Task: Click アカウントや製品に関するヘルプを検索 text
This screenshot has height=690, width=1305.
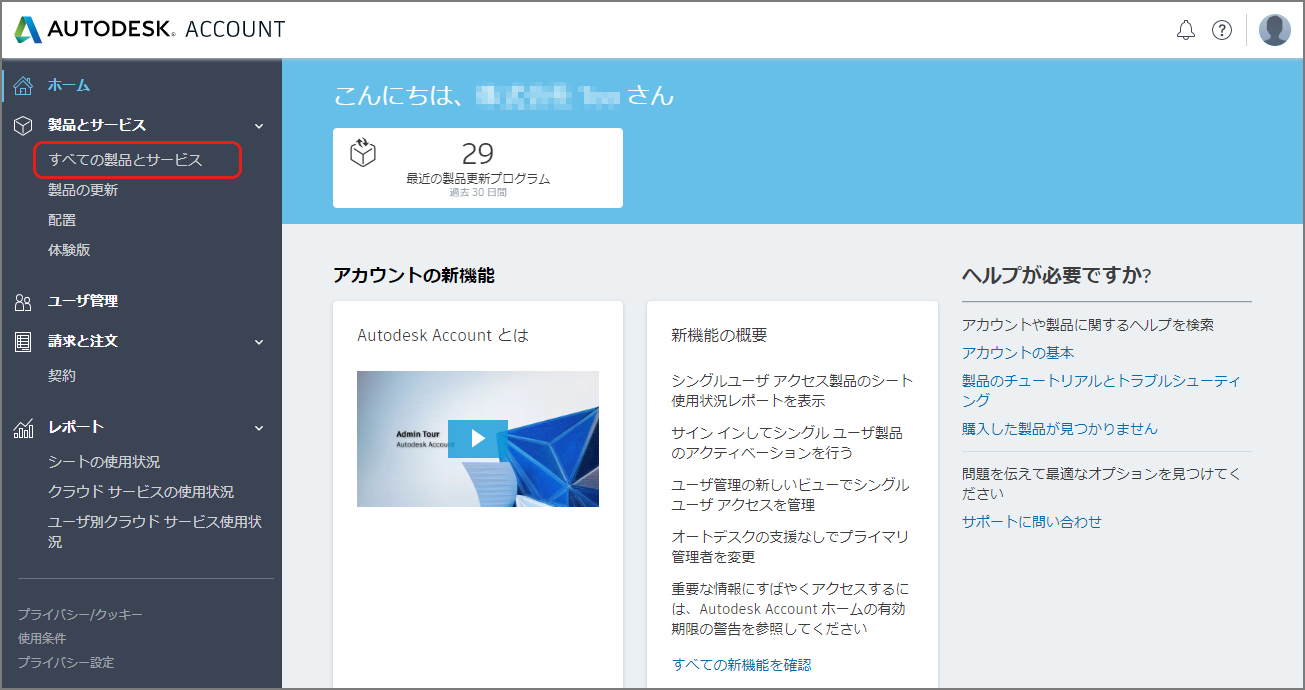Action: (x=1088, y=325)
